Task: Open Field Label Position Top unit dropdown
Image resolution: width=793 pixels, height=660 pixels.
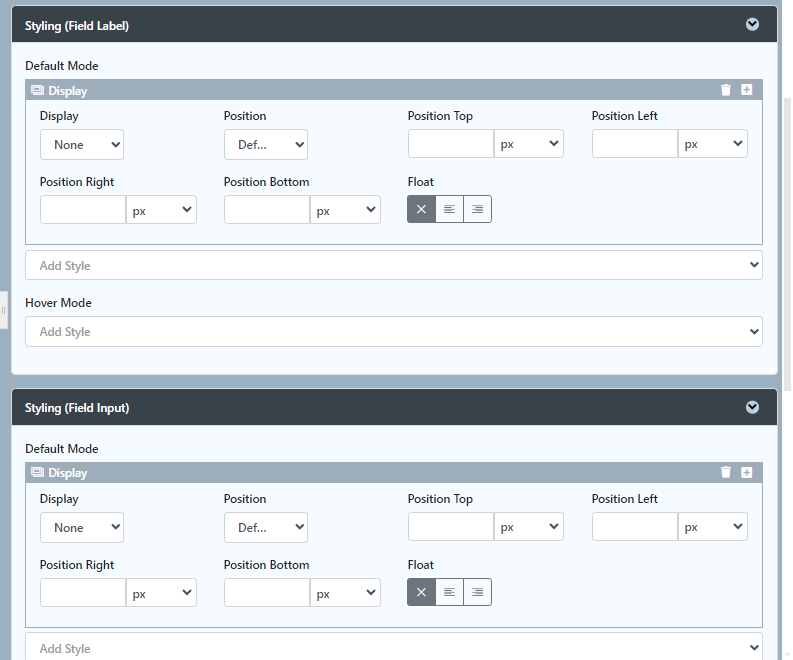Action: 529,144
